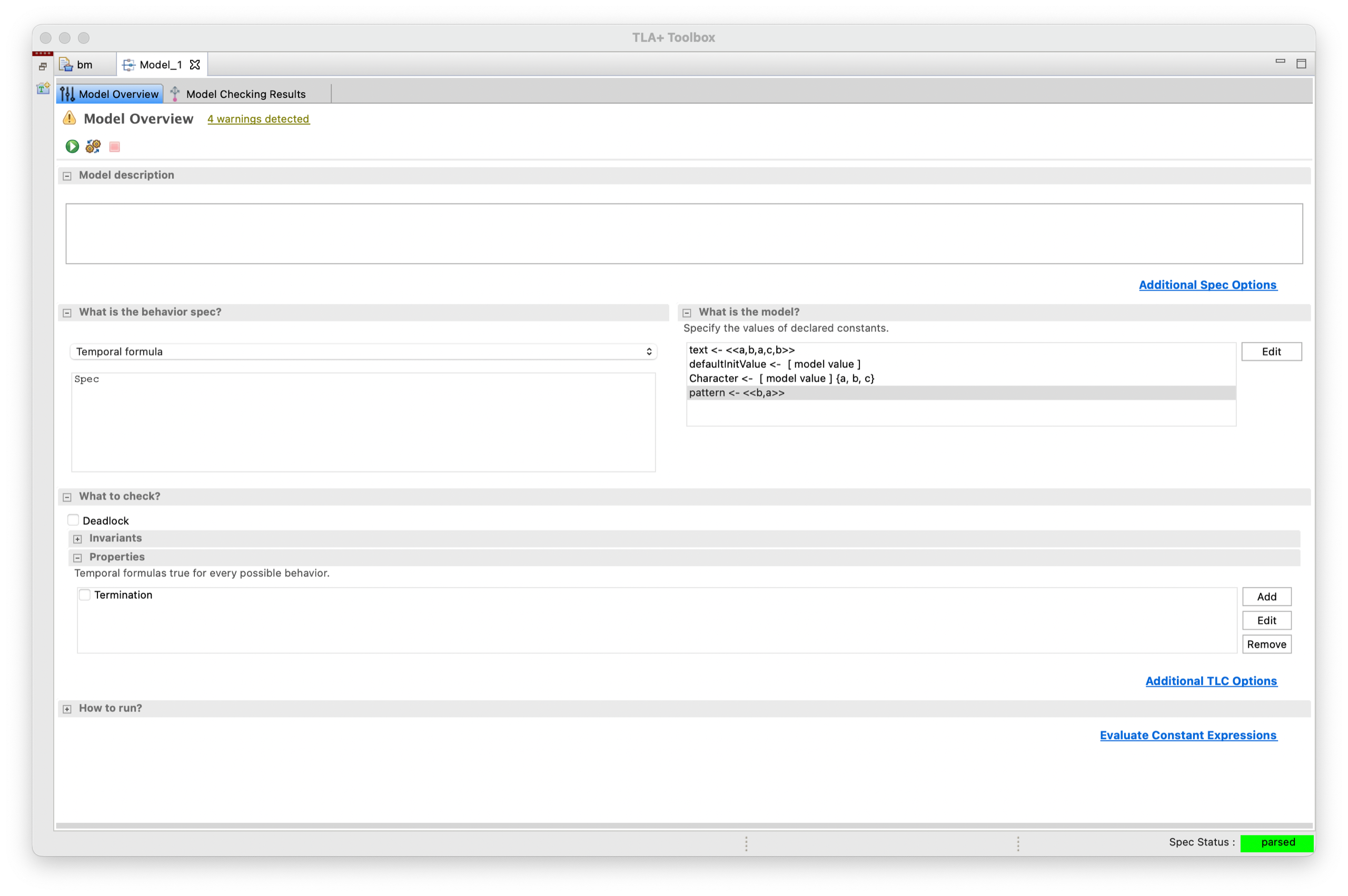
Task: Open Additional Spec Options link
Action: 1207,285
